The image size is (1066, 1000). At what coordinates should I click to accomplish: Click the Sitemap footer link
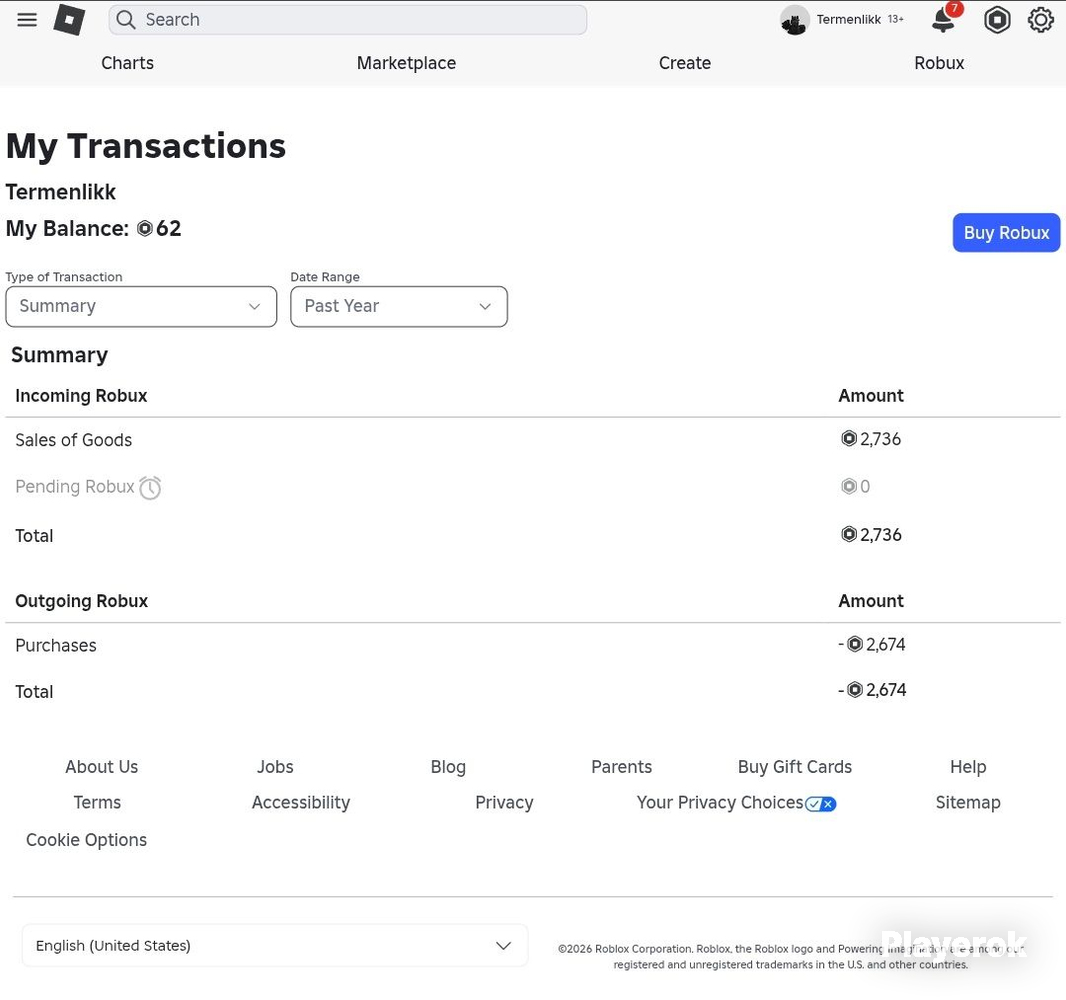968,803
